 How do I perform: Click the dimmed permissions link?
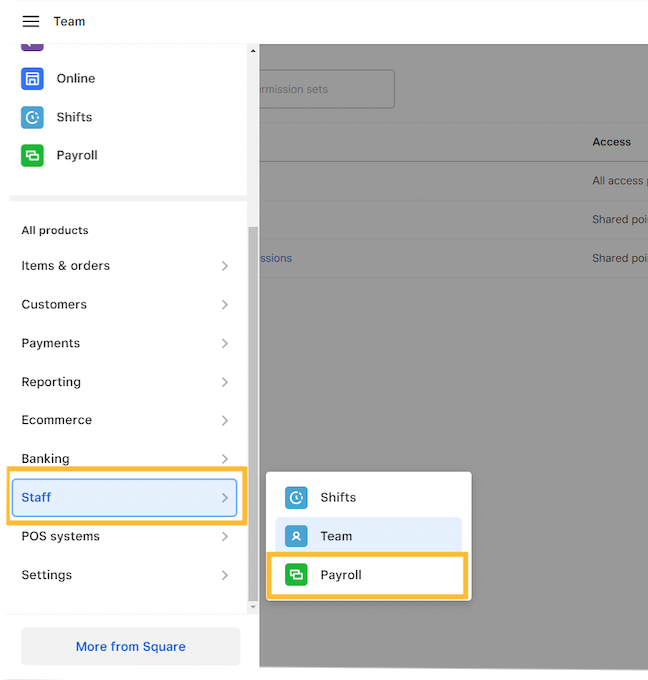(276, 258)
